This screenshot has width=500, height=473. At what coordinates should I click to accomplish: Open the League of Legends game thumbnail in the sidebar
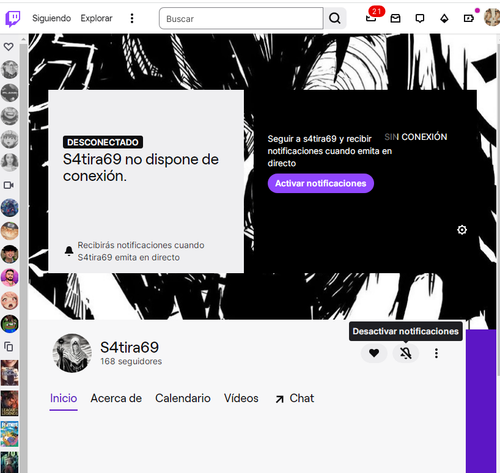(x=10, y=403)
